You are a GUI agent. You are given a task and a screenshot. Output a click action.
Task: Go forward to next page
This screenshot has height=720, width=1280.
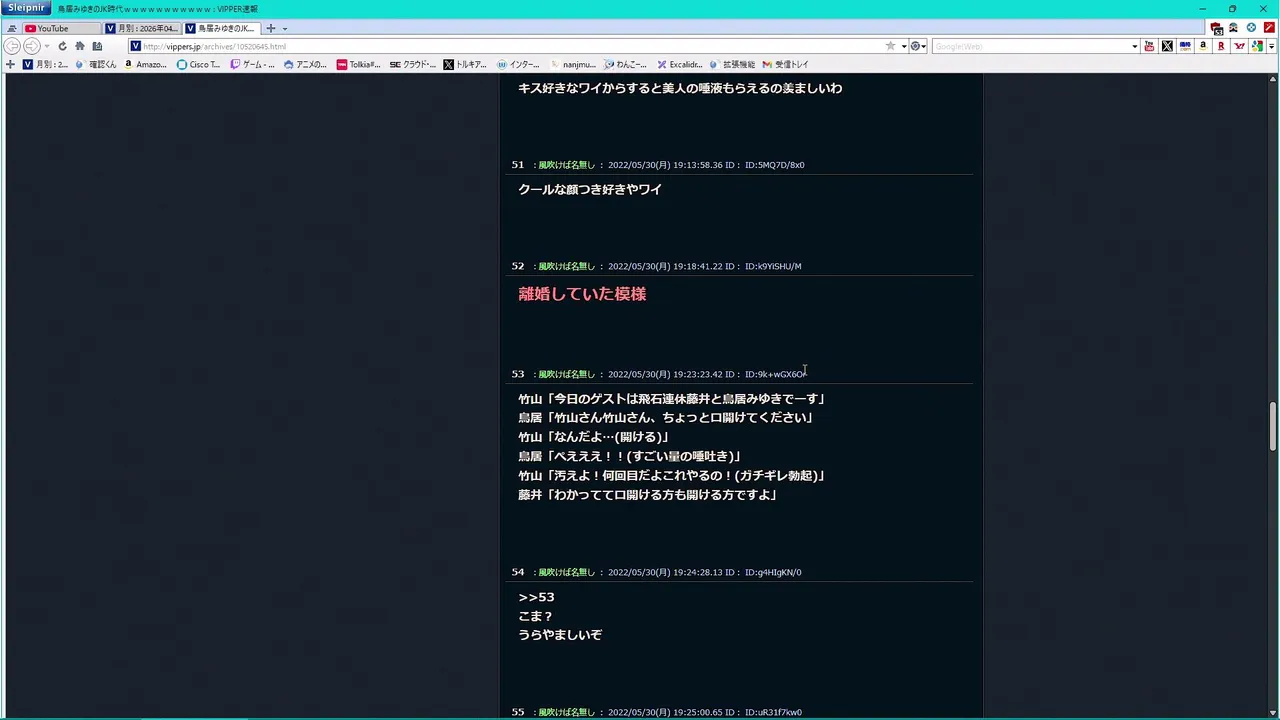click(31, 46)
